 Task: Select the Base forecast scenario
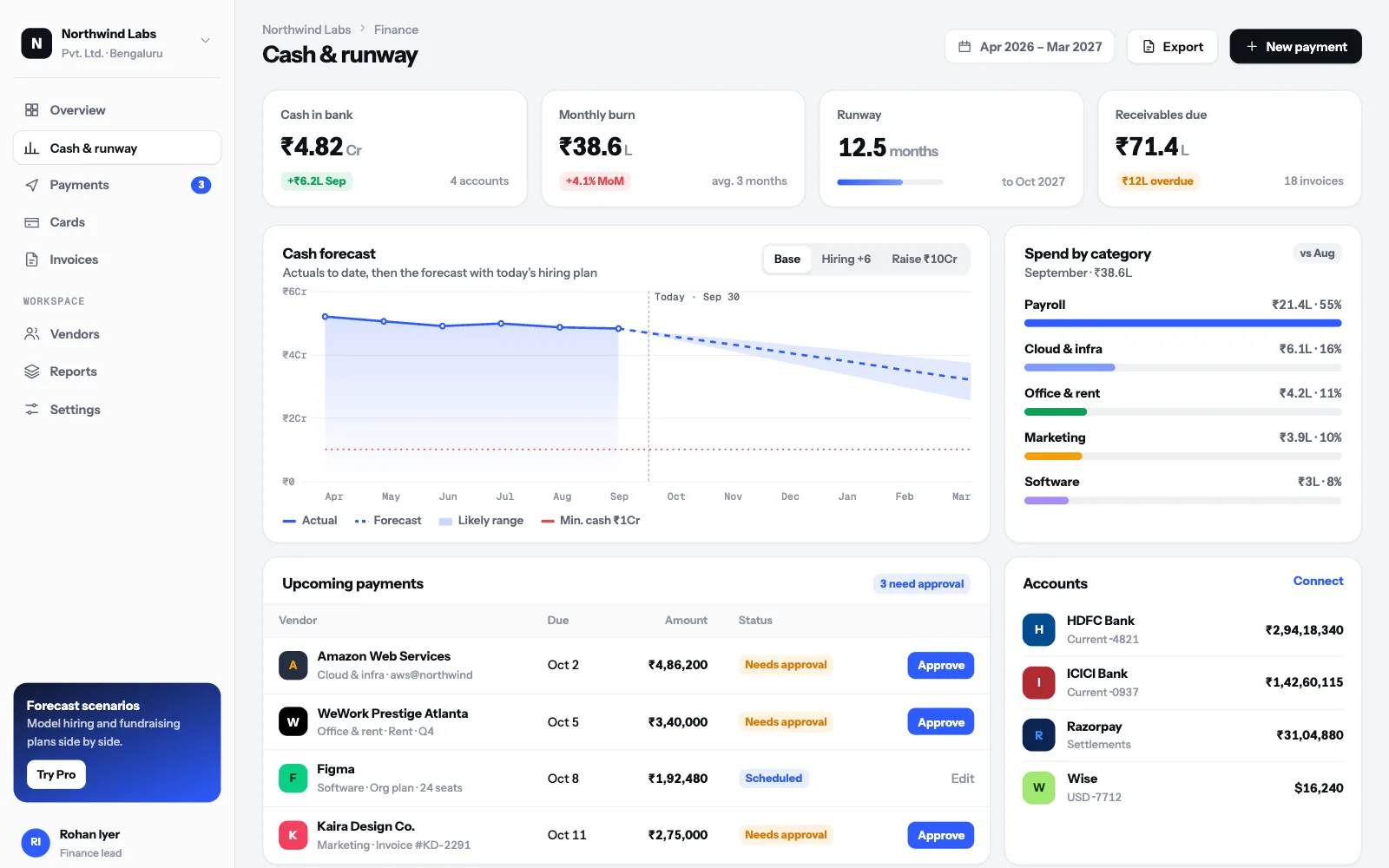click(x=787, y=259)
